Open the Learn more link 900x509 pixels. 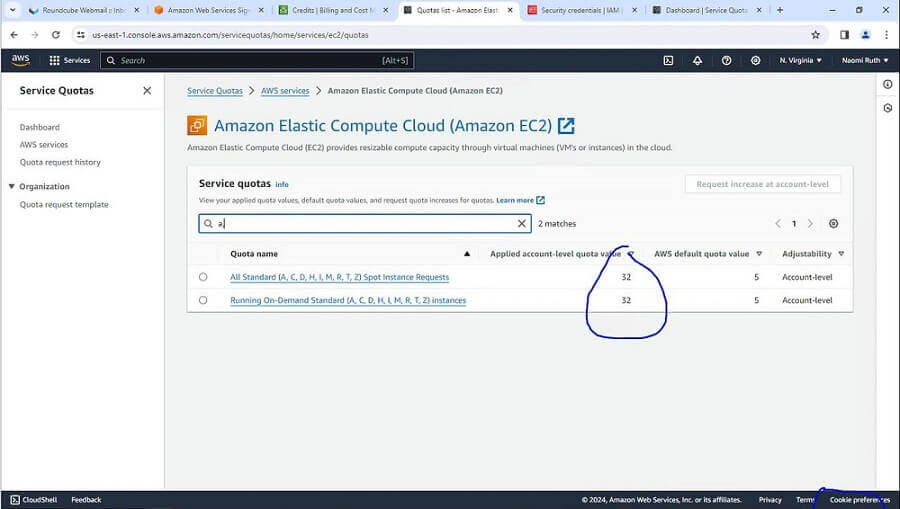pyautogui.click(x=520, y=200)
